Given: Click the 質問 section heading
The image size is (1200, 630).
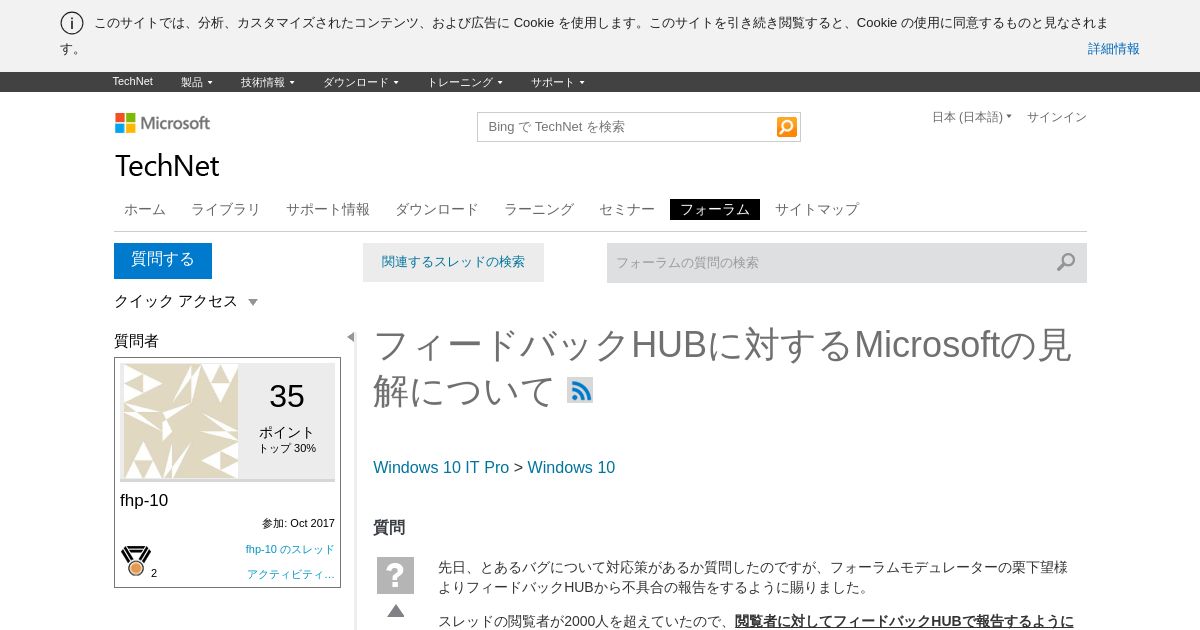Looking at the screenshot, I should [x=389, y=527].
